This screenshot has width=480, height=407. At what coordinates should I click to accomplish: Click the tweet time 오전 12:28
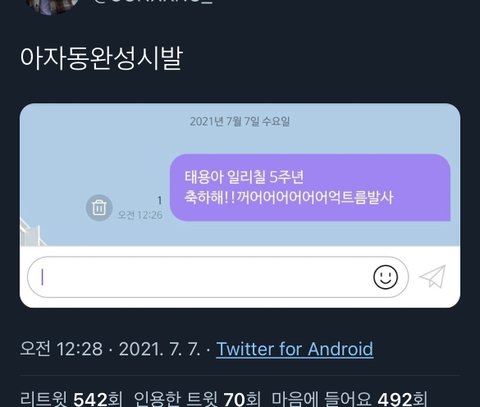[61, 349]
